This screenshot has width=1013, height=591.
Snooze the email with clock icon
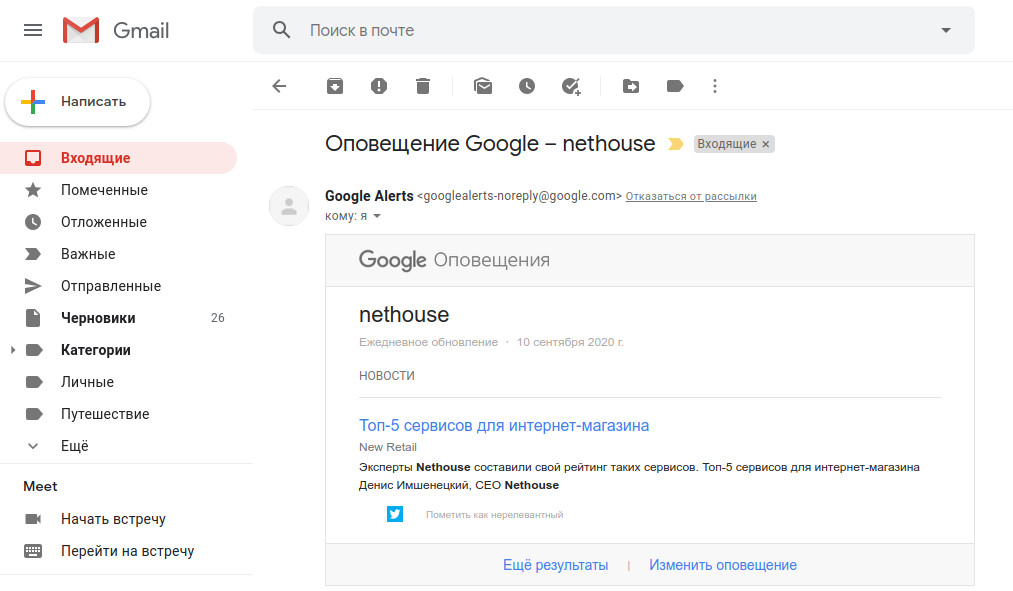coord(527,86)
